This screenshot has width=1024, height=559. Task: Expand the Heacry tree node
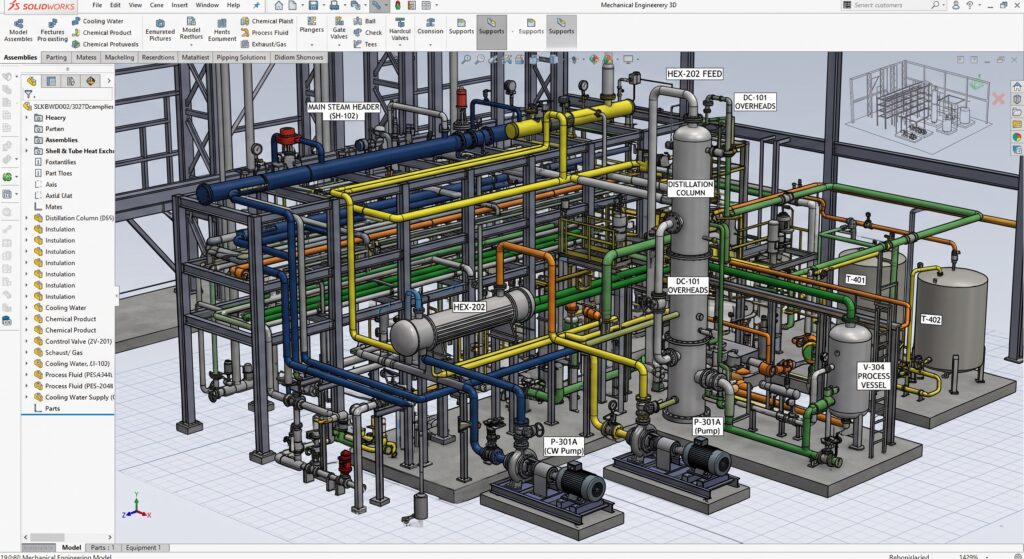27,118
